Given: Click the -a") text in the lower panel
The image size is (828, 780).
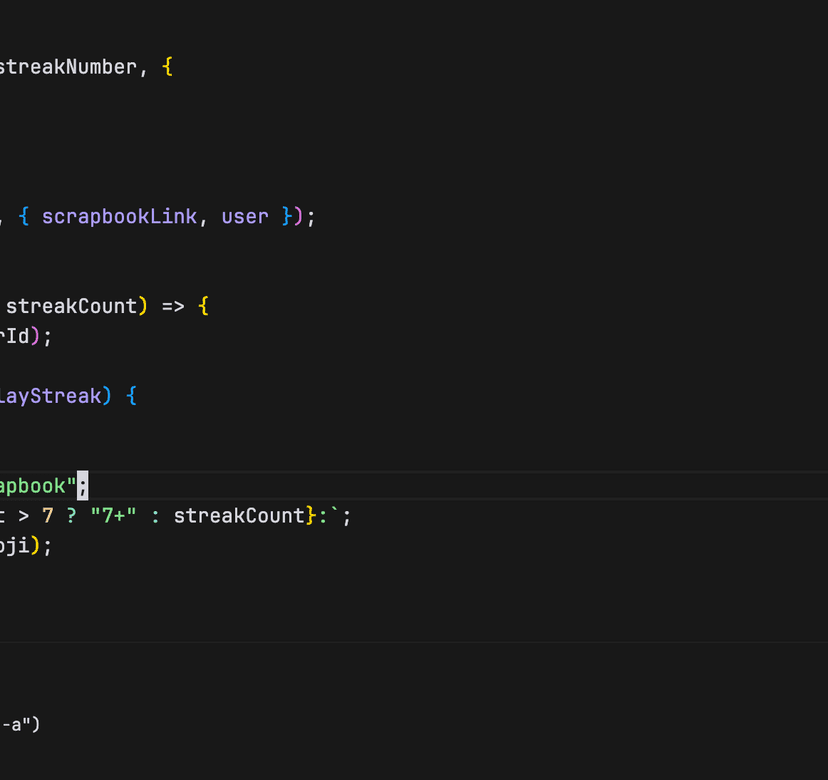Looking at the screenshot, I should click(x=21, y=725).
